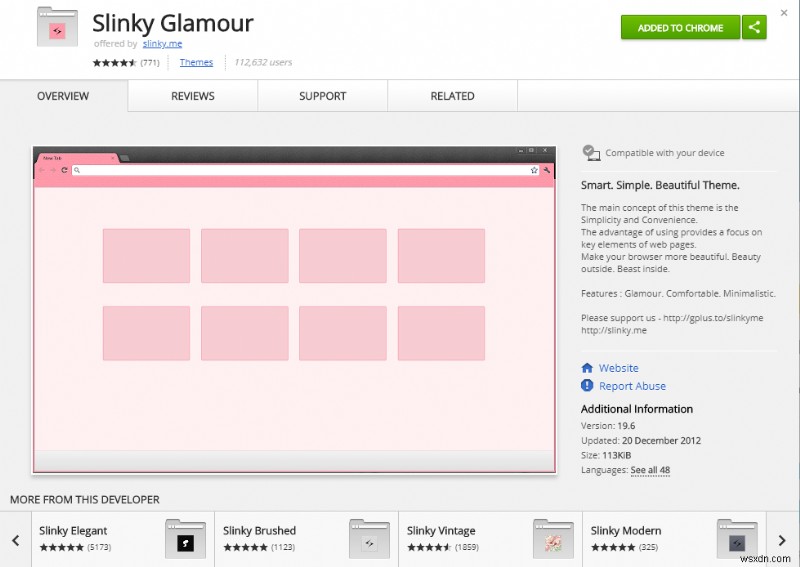800x567 pixels.
Task: Open the Themes category link
Action: click(x=196, y=62)
